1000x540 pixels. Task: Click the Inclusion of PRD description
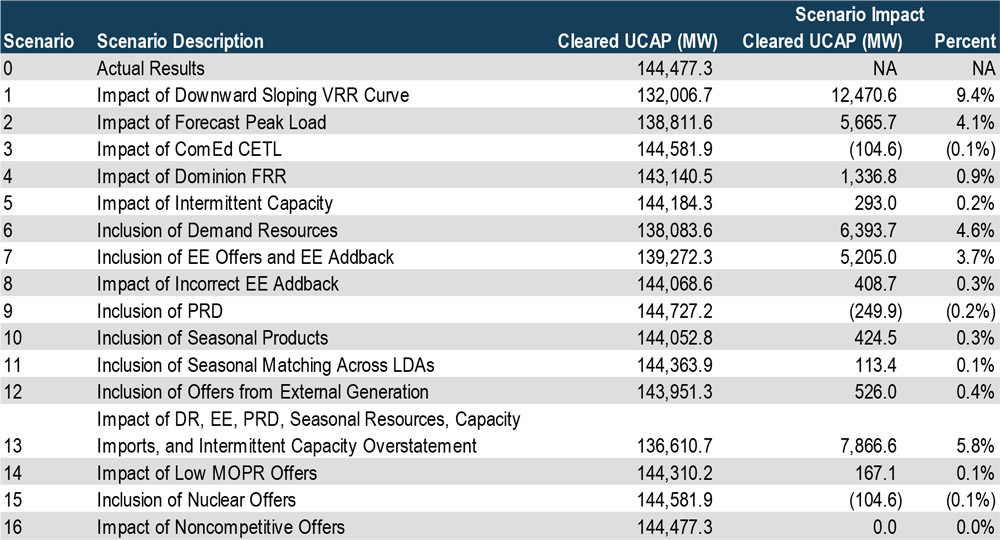click(153, 311)
